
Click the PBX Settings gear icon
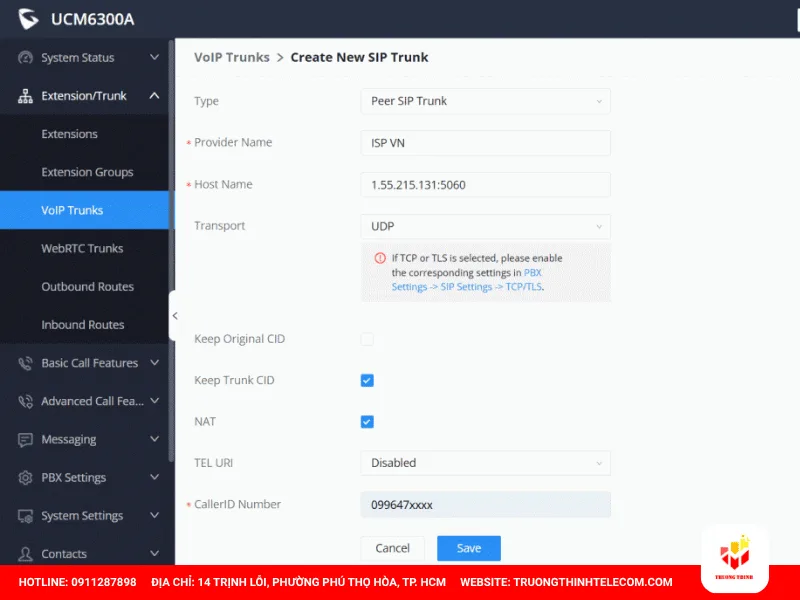point(25,478)
